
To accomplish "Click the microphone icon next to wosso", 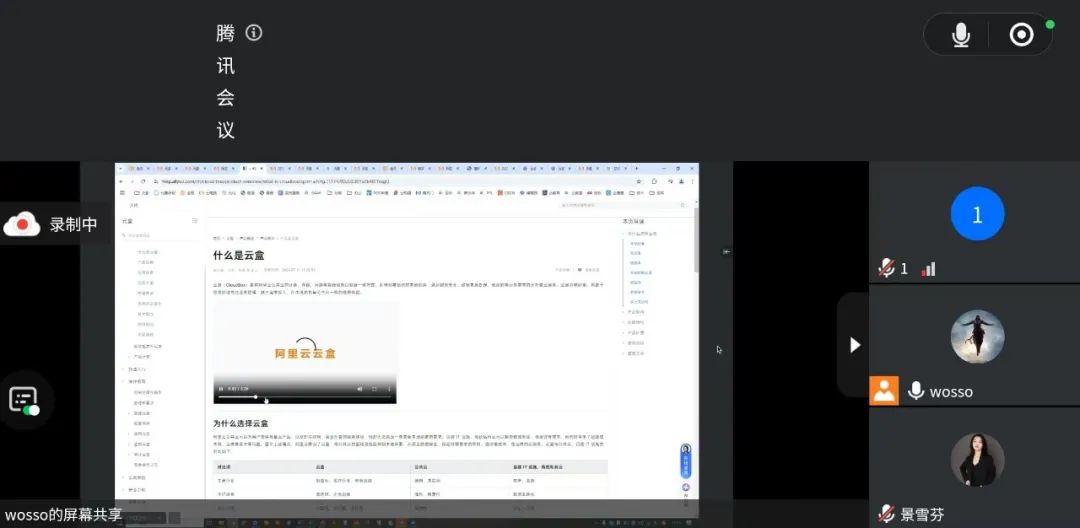I will (x=915, y=391).
